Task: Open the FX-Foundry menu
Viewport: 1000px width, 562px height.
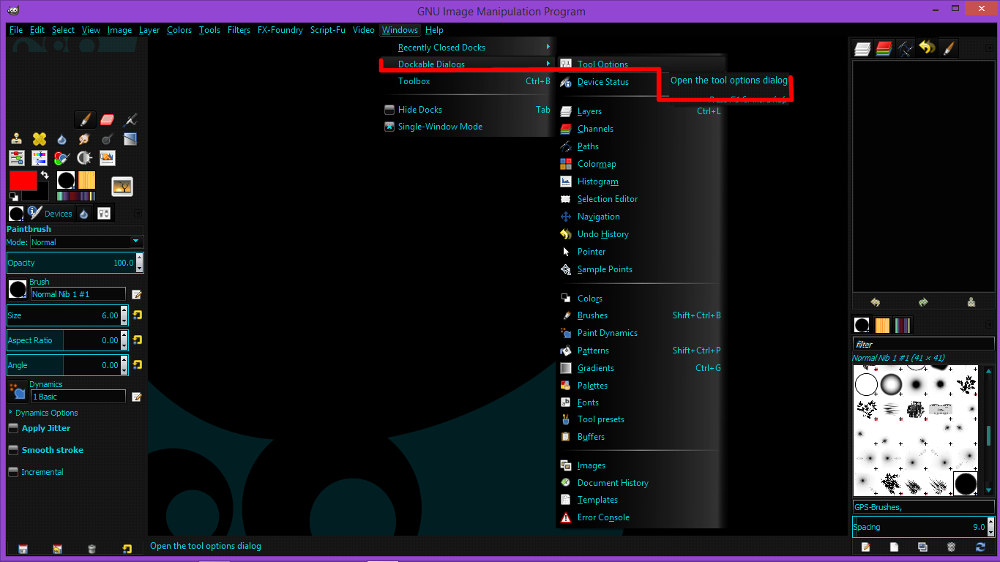Action: [x=280, y=30]
